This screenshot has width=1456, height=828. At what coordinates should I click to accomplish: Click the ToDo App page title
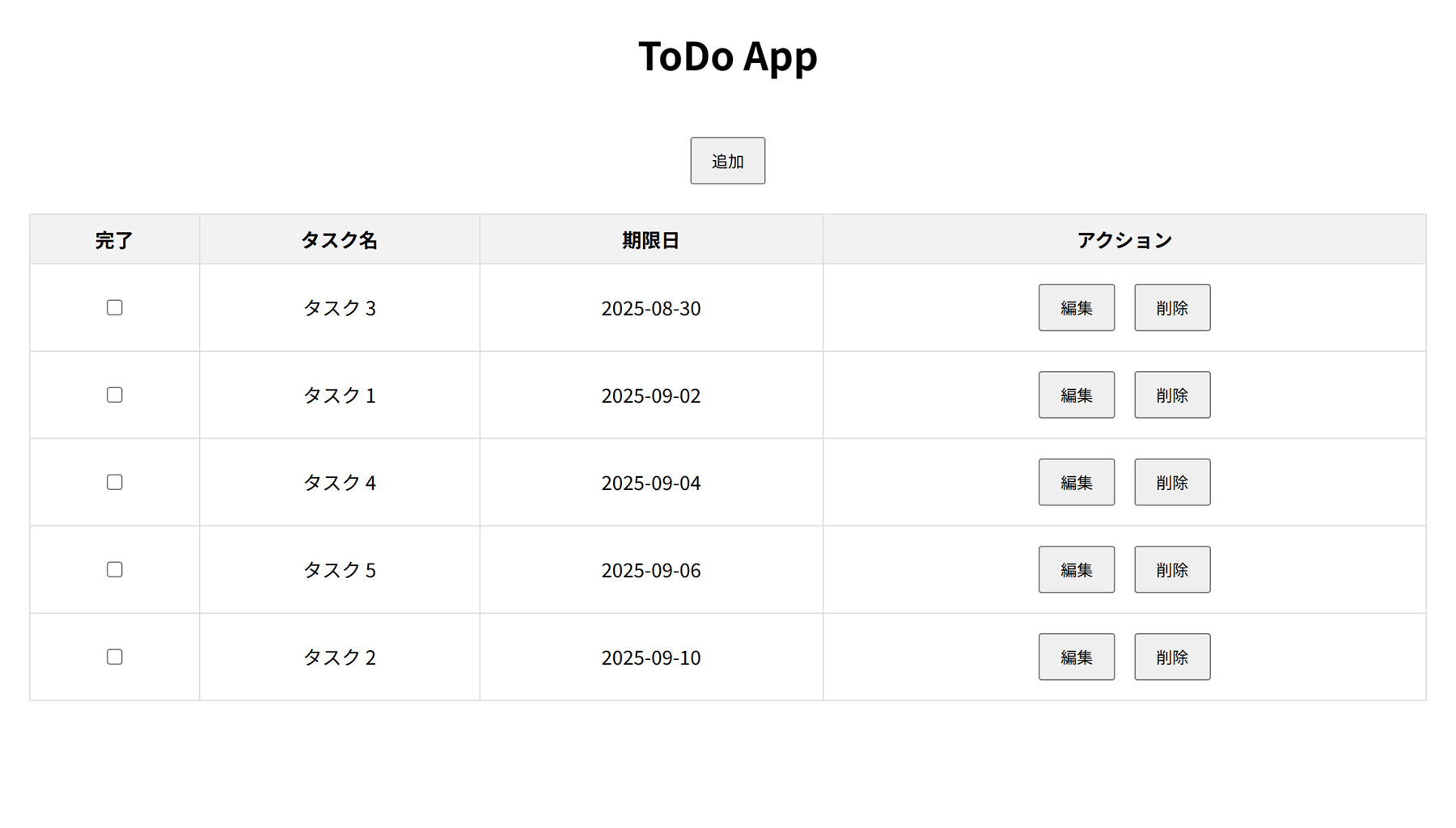coord(726,55)
